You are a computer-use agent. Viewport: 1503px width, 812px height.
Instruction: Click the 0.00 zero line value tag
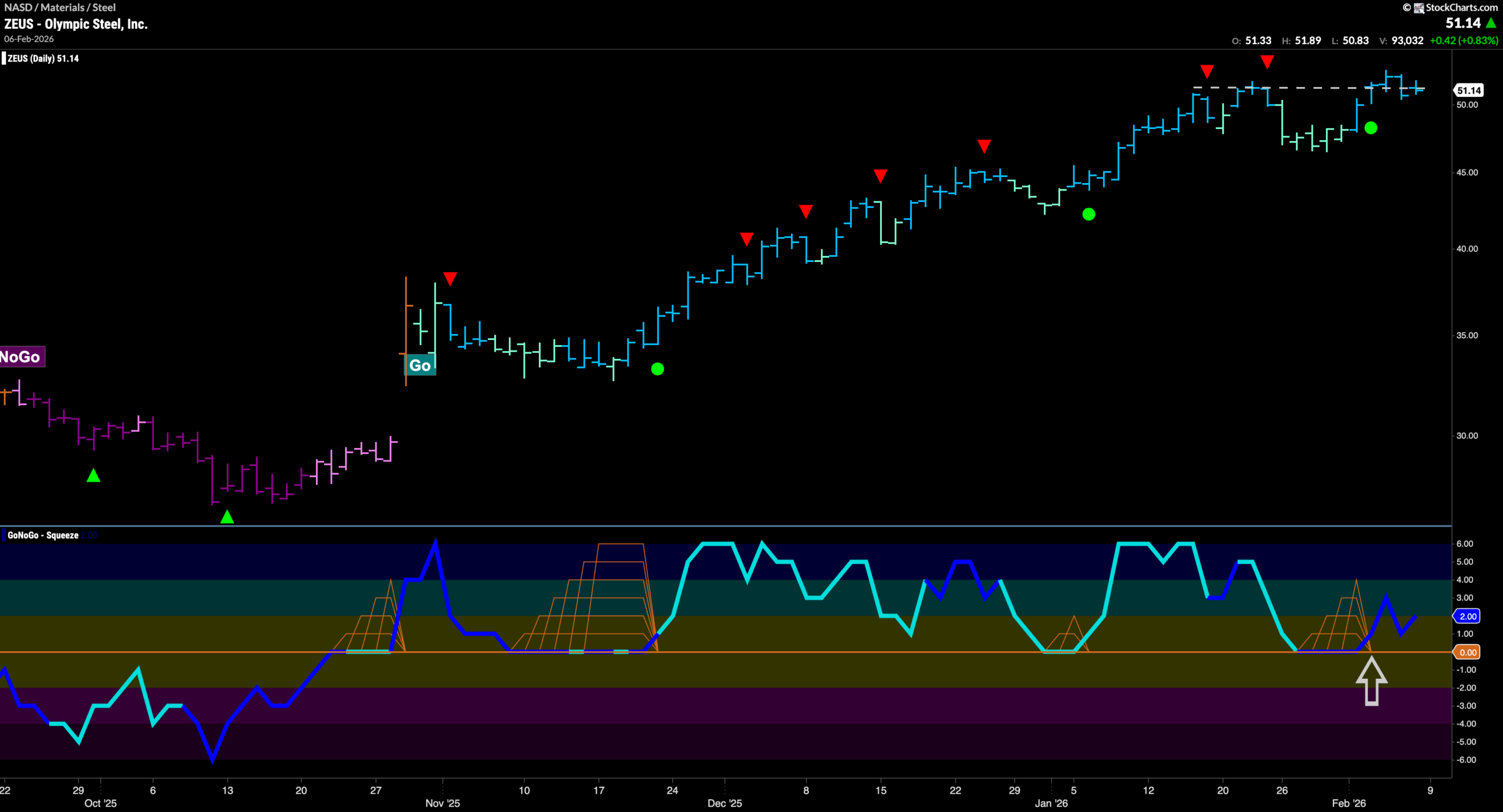(1467, 652)
